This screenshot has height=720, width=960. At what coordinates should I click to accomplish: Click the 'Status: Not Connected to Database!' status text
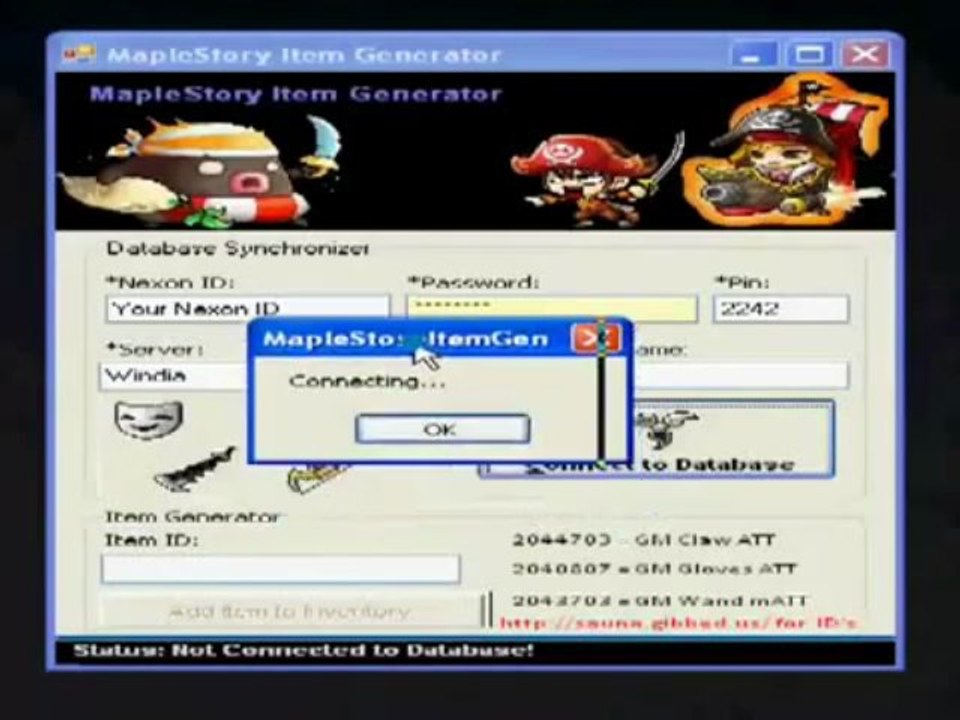304,650
